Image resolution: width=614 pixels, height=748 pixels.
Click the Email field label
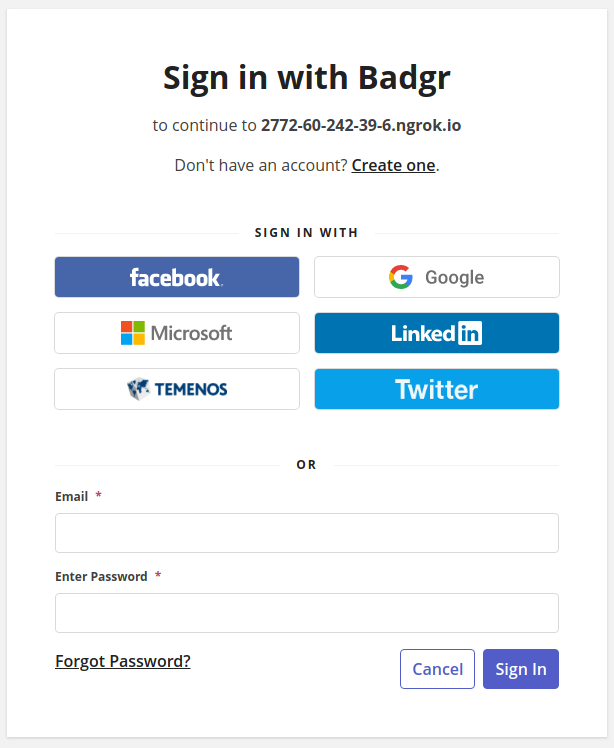tap(72, 497)
